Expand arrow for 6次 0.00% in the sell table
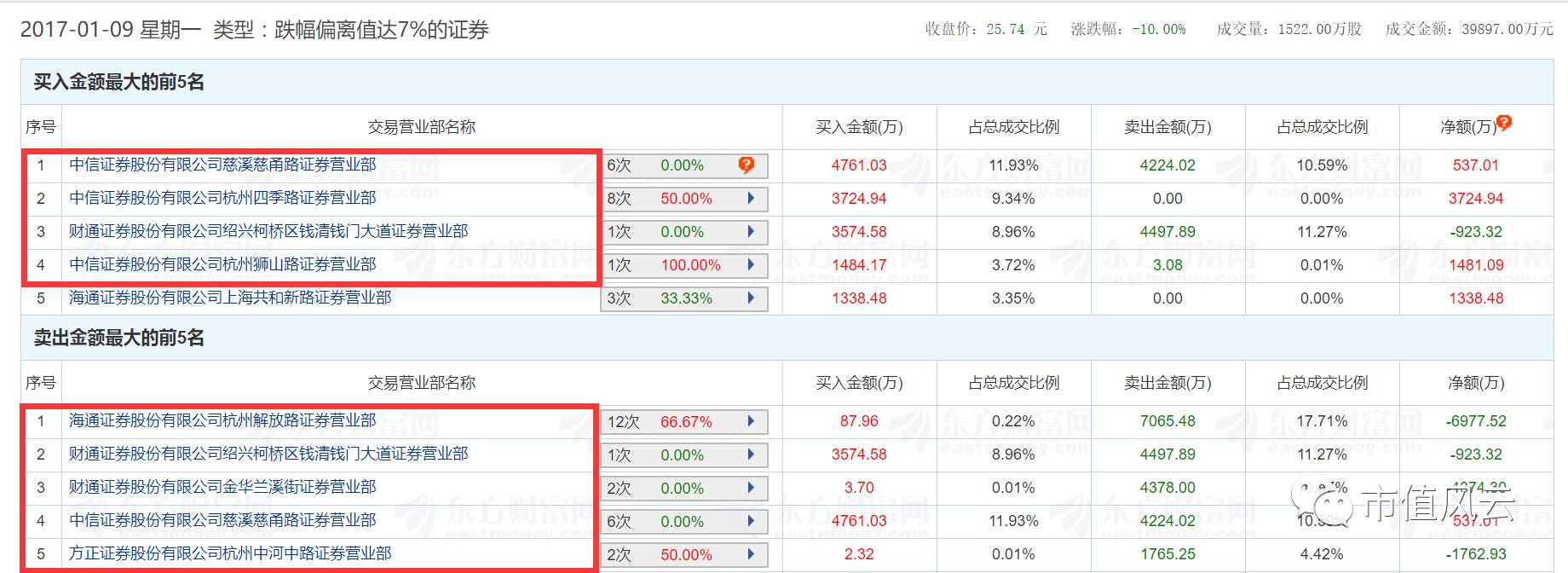The image size is (1568, 573). click(751, 521)
